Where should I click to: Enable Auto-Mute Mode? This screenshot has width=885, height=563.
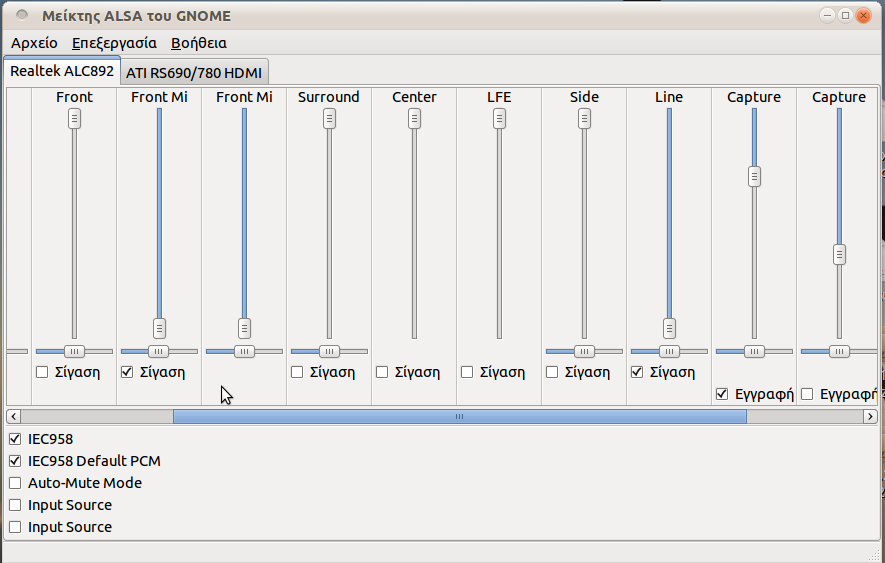tap(15, 483)
